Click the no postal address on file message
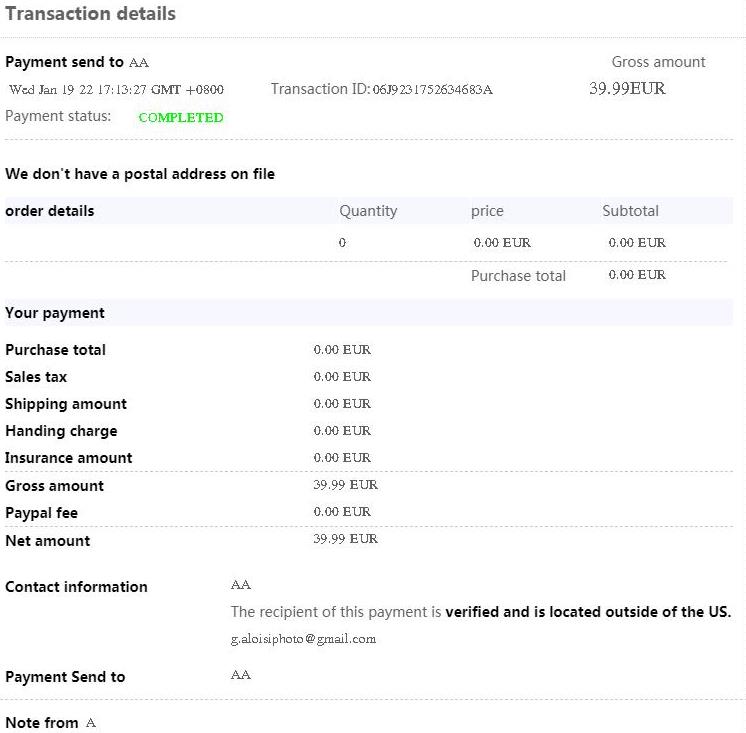746x733 pixels. (140, 174)
